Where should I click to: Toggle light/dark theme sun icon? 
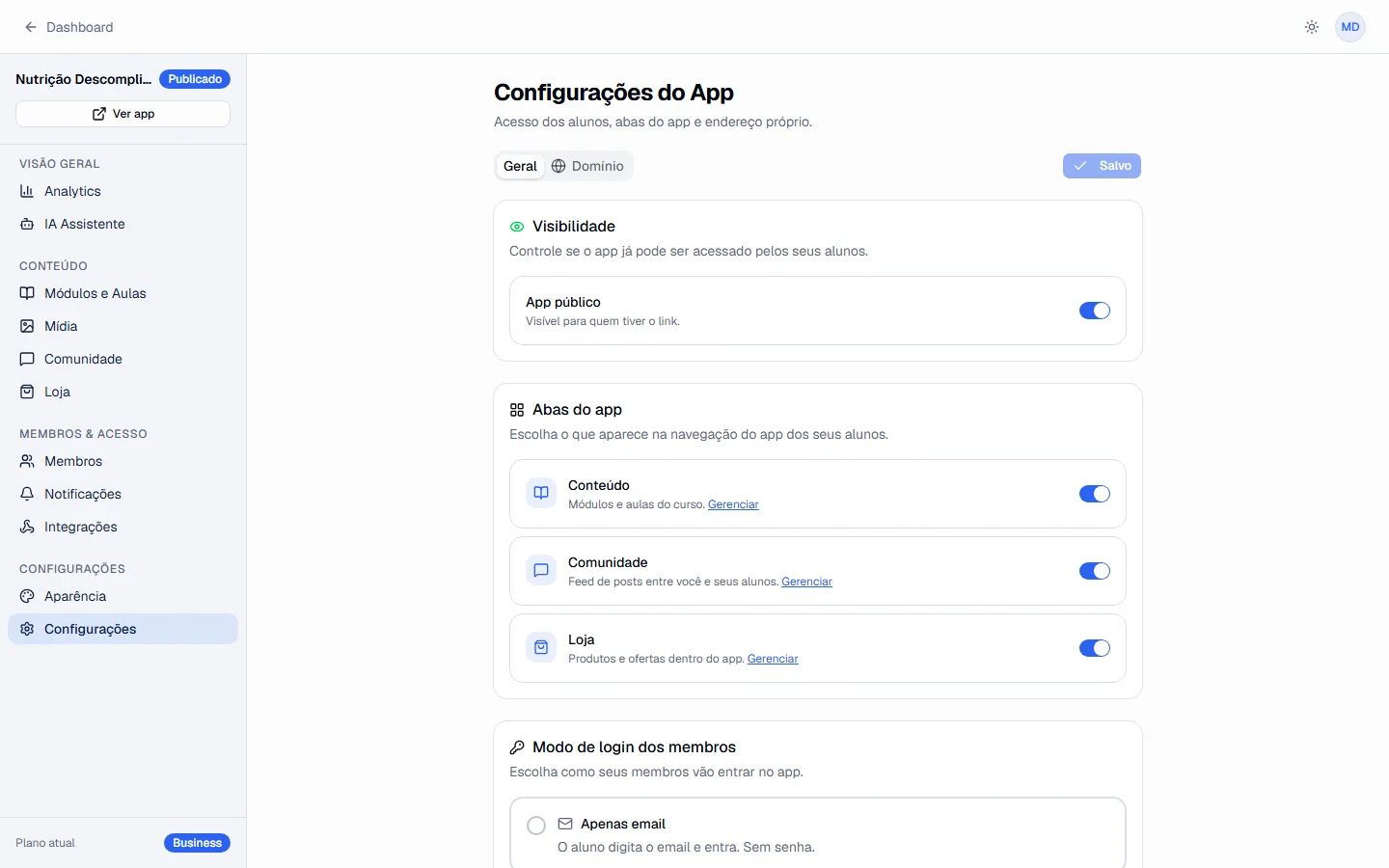click(1312, 27)
